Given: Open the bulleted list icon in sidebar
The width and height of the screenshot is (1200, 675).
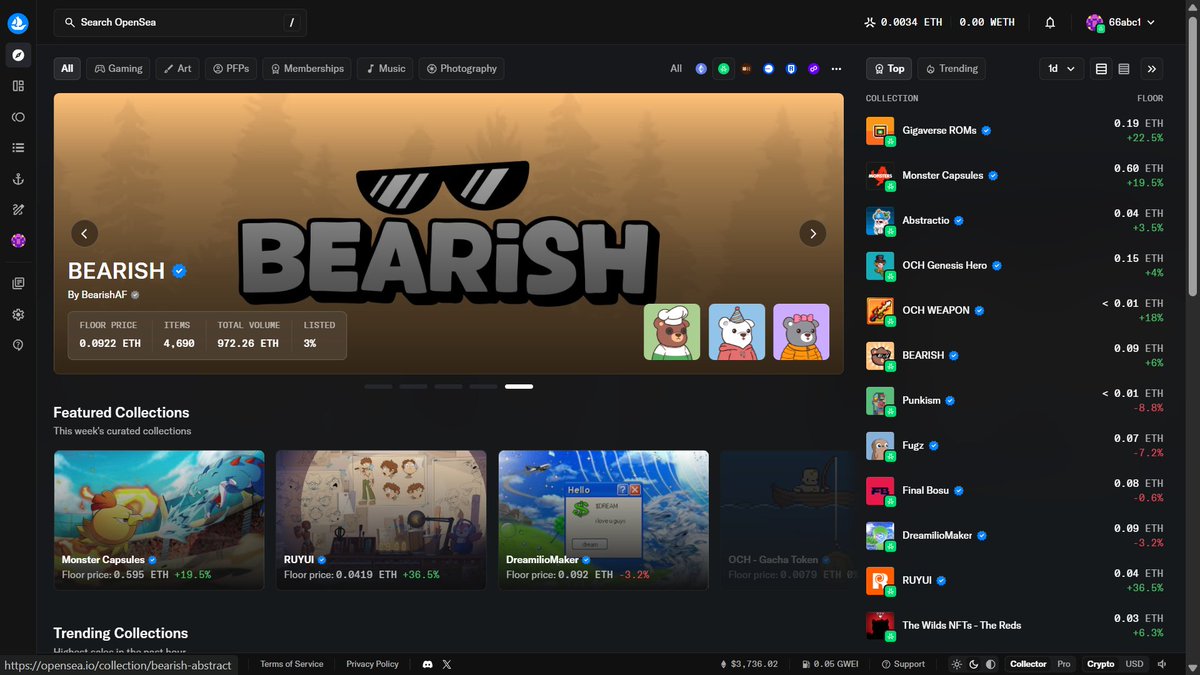Looking at the screenshot, I should (x=18, y=148).
